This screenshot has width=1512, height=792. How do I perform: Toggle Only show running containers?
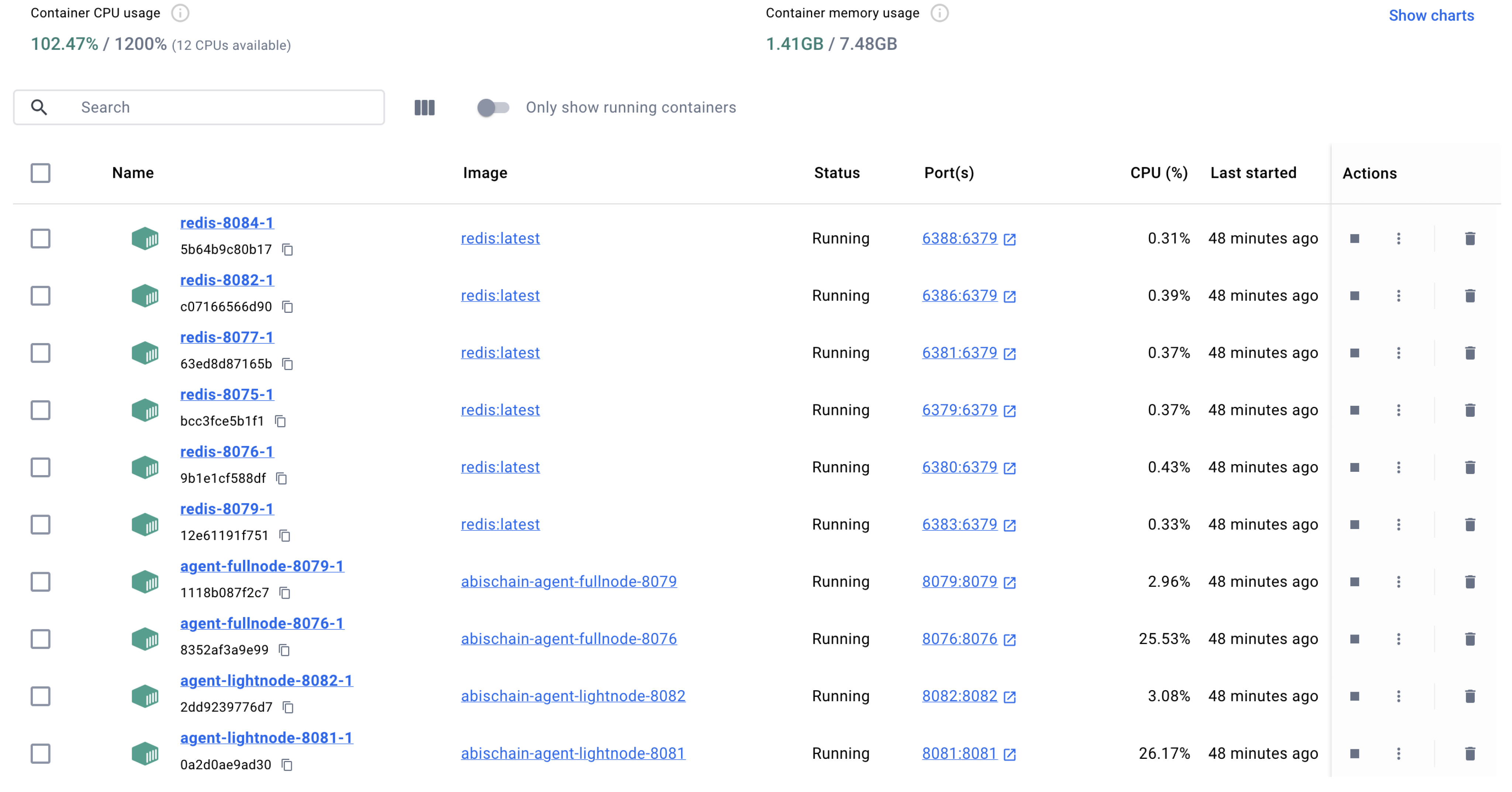click(493, 107)
